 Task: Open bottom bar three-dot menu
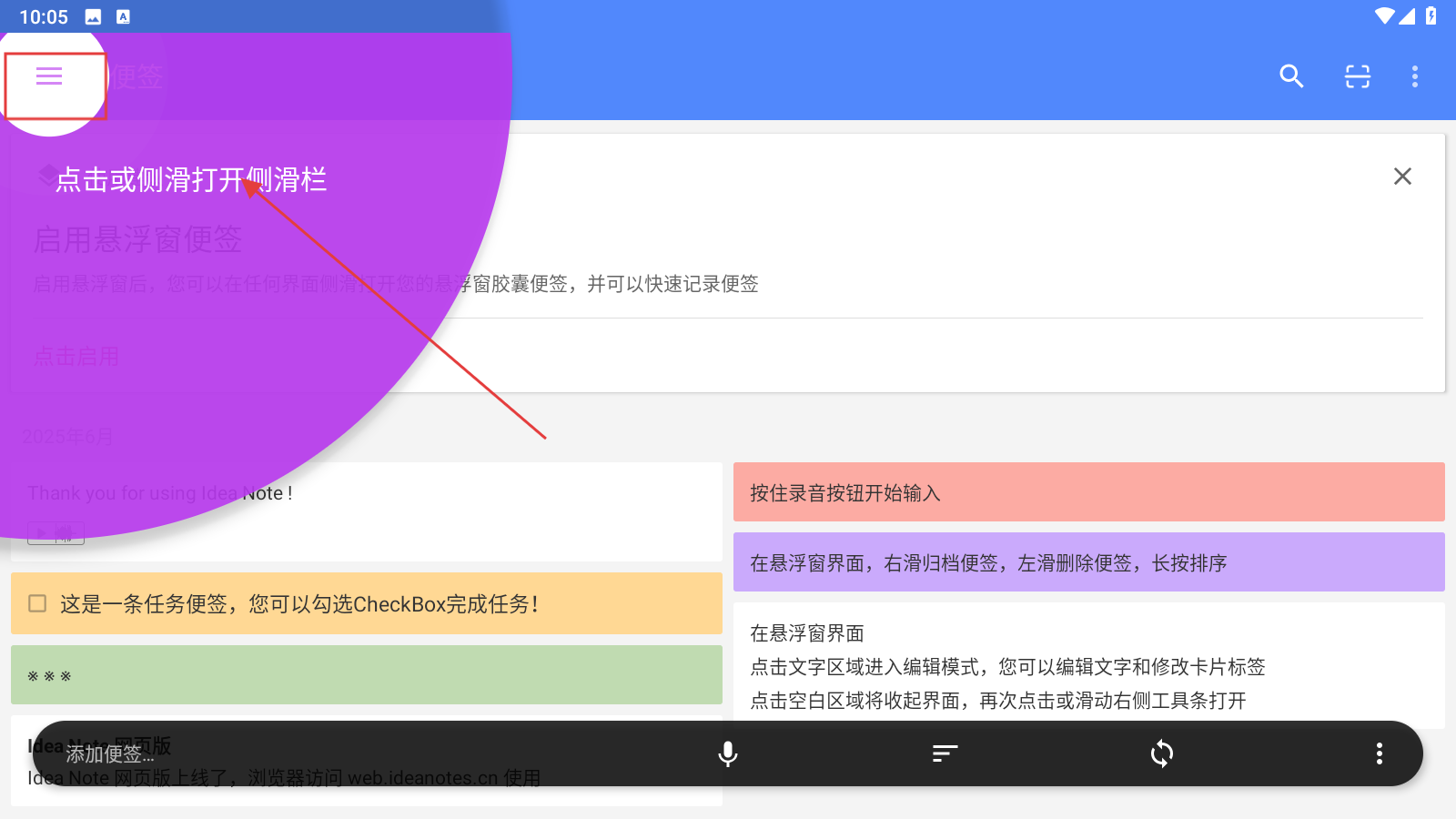pos(1380,753)
